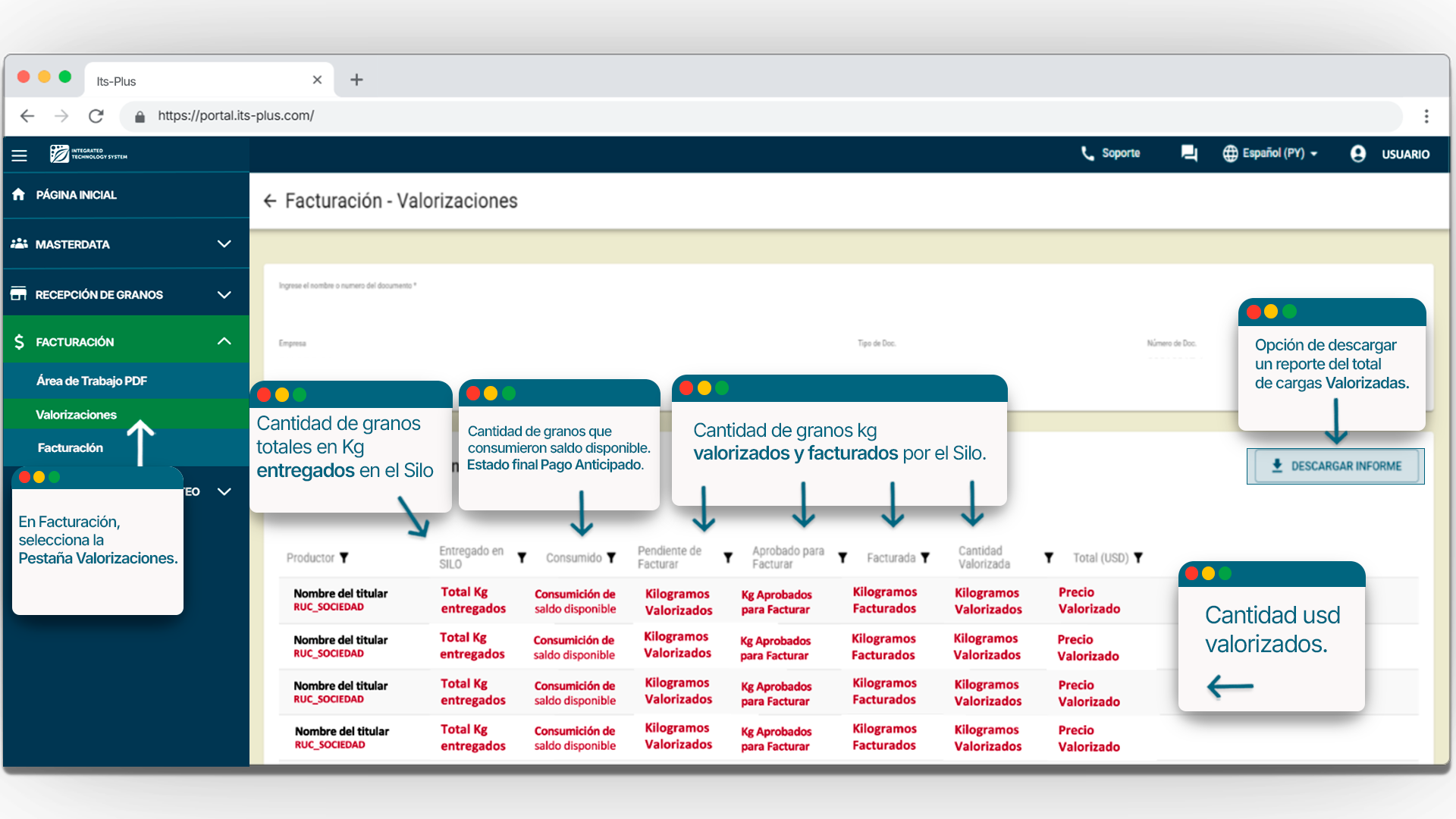Click the DESCARGAR INFORME button

click(x=1335, y=466)
